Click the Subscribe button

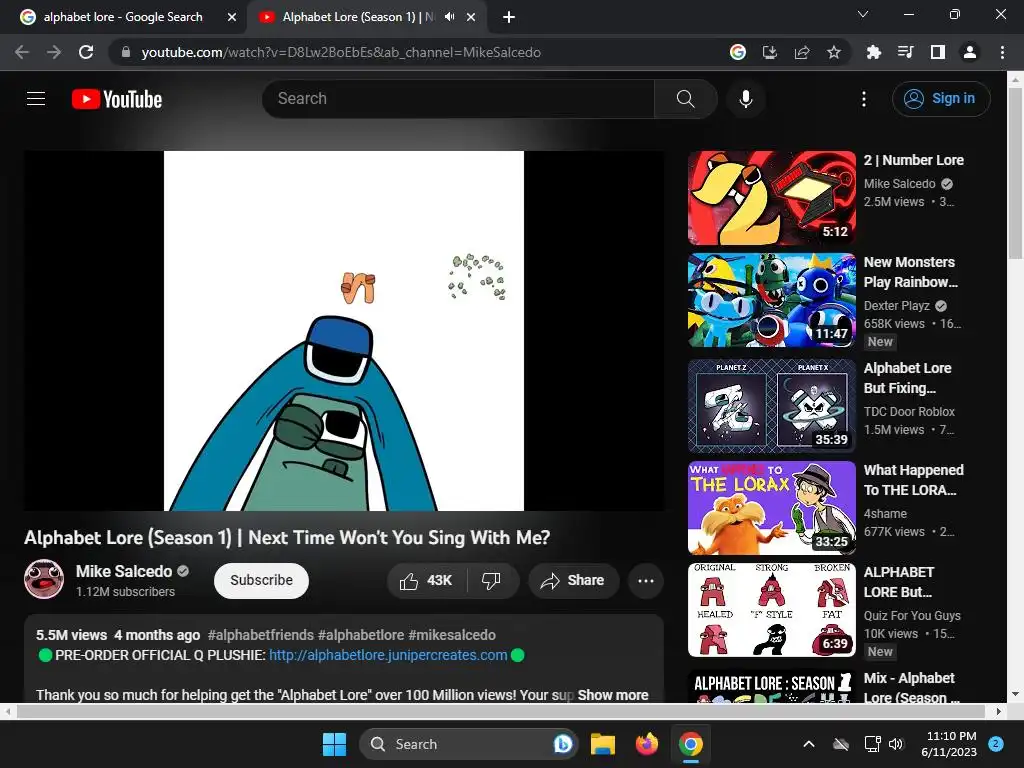pos(261,581)
